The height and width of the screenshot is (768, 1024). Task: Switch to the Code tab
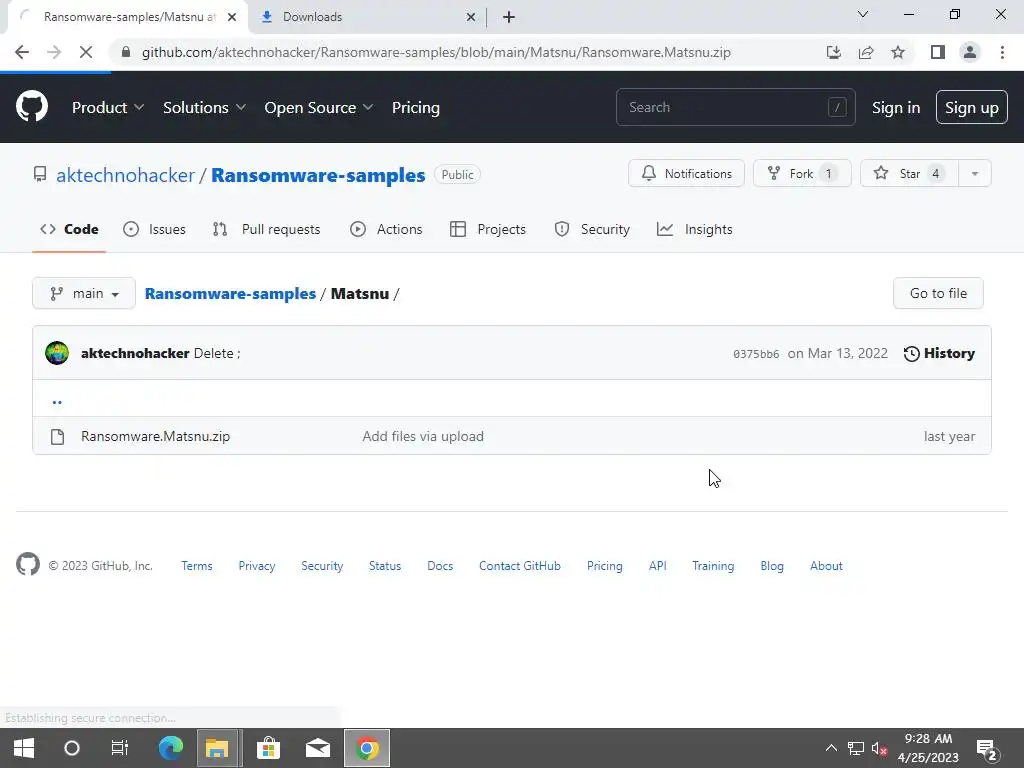pos(69,229)
